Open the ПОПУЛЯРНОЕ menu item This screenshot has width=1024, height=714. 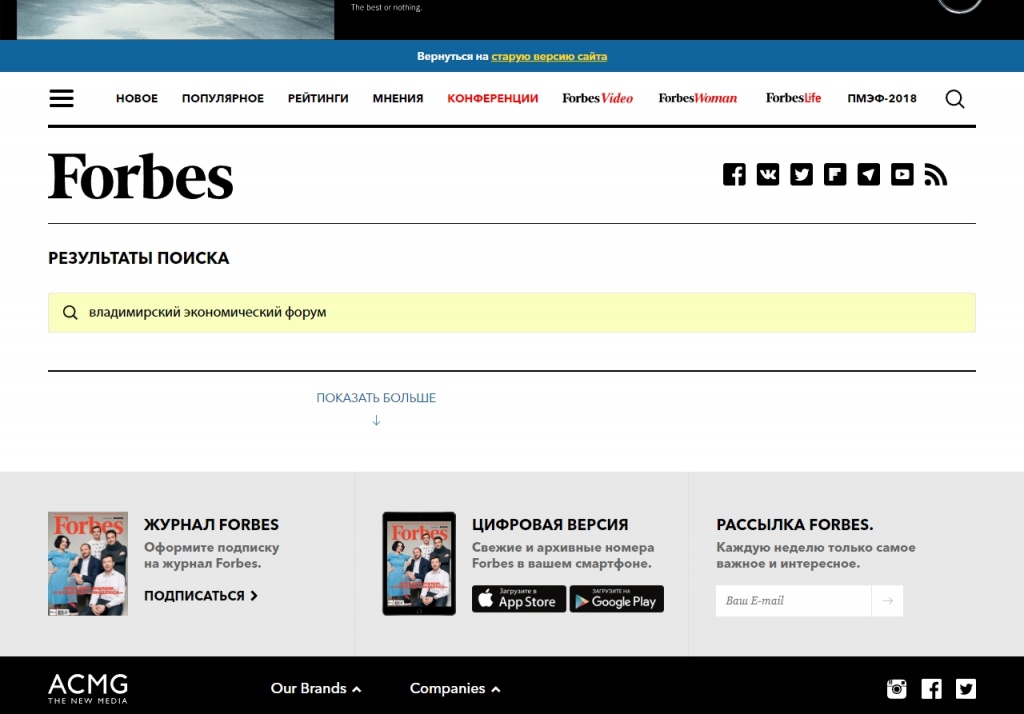pyautogui.click(x=223, y=98)
